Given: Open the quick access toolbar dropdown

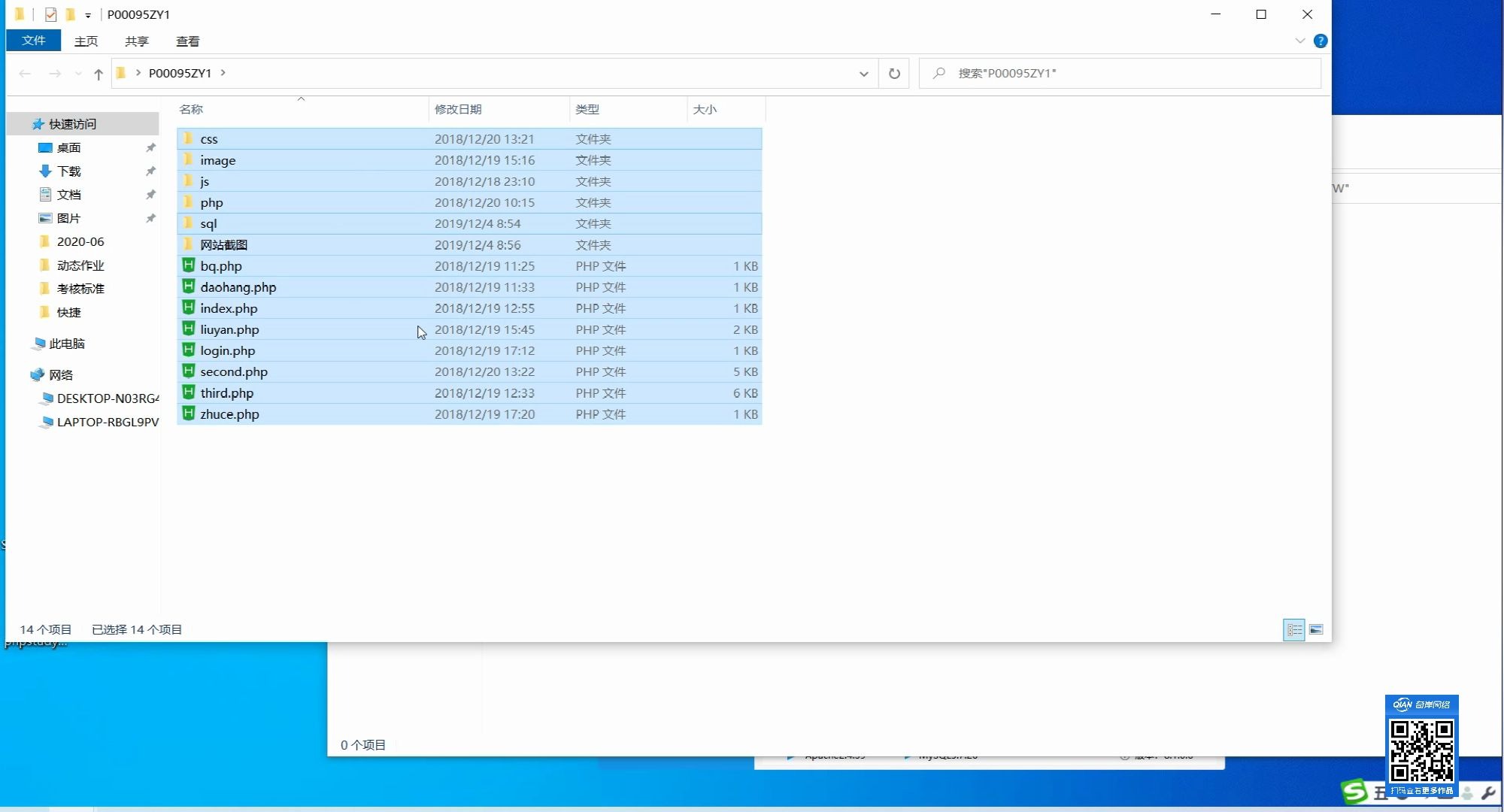Looking at the screenshot, I should [88, 15].
